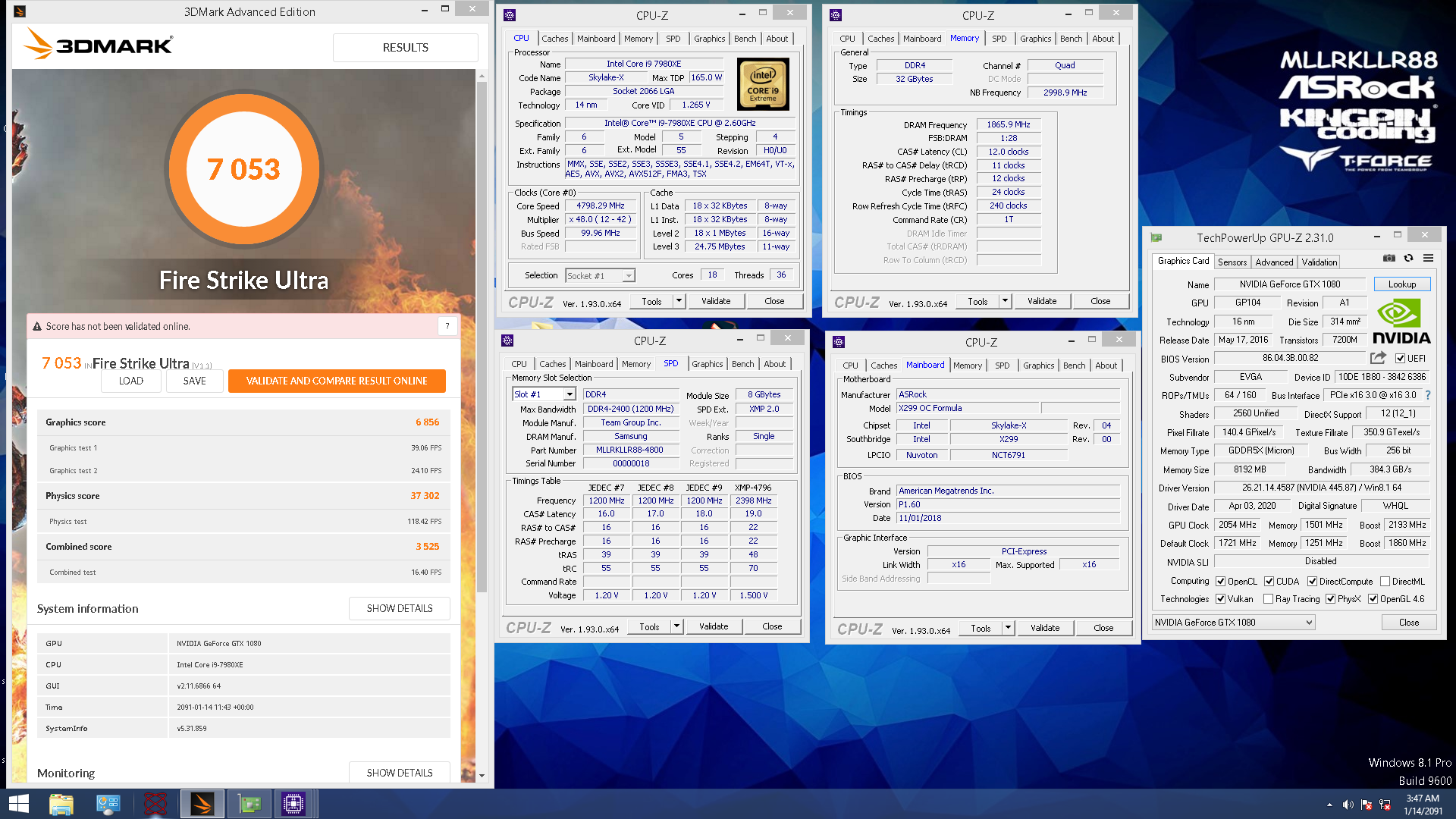Open the red atom app on taskbar

[x=155, y=804]
